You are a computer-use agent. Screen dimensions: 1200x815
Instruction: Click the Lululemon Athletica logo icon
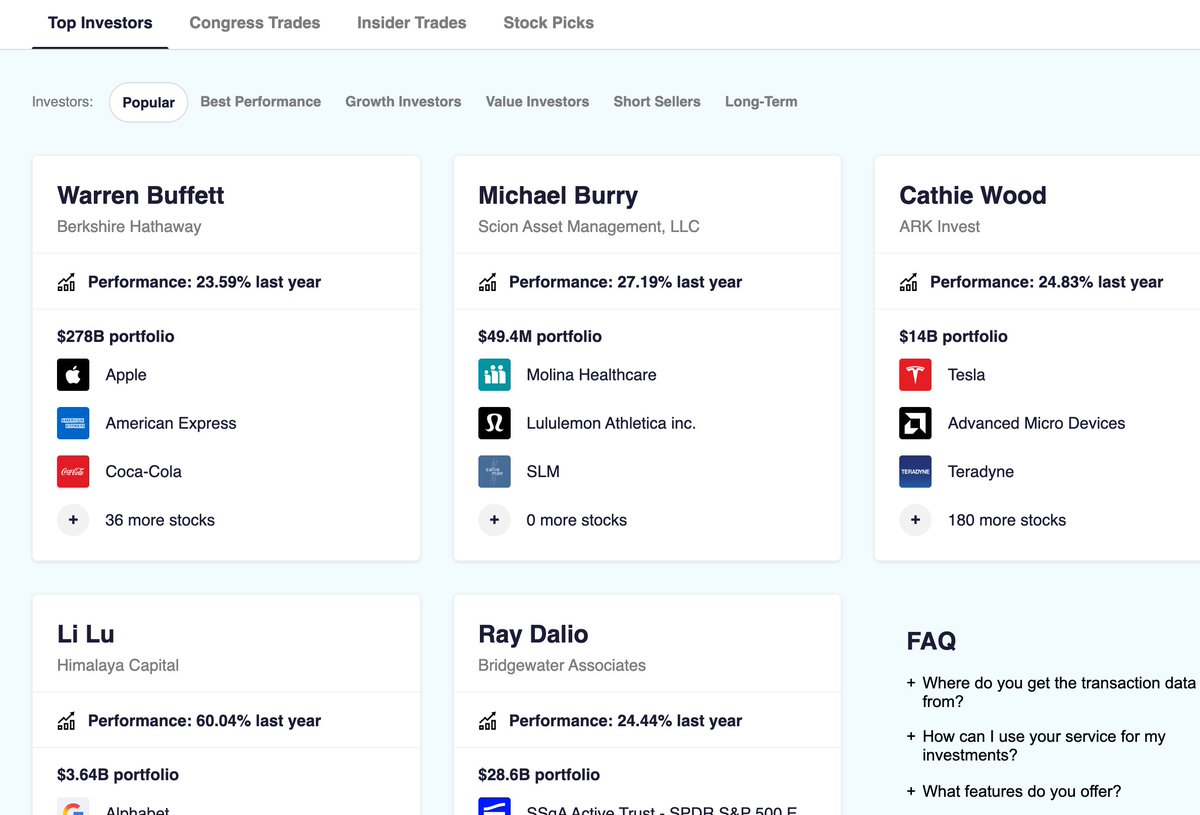pos(494,423)
